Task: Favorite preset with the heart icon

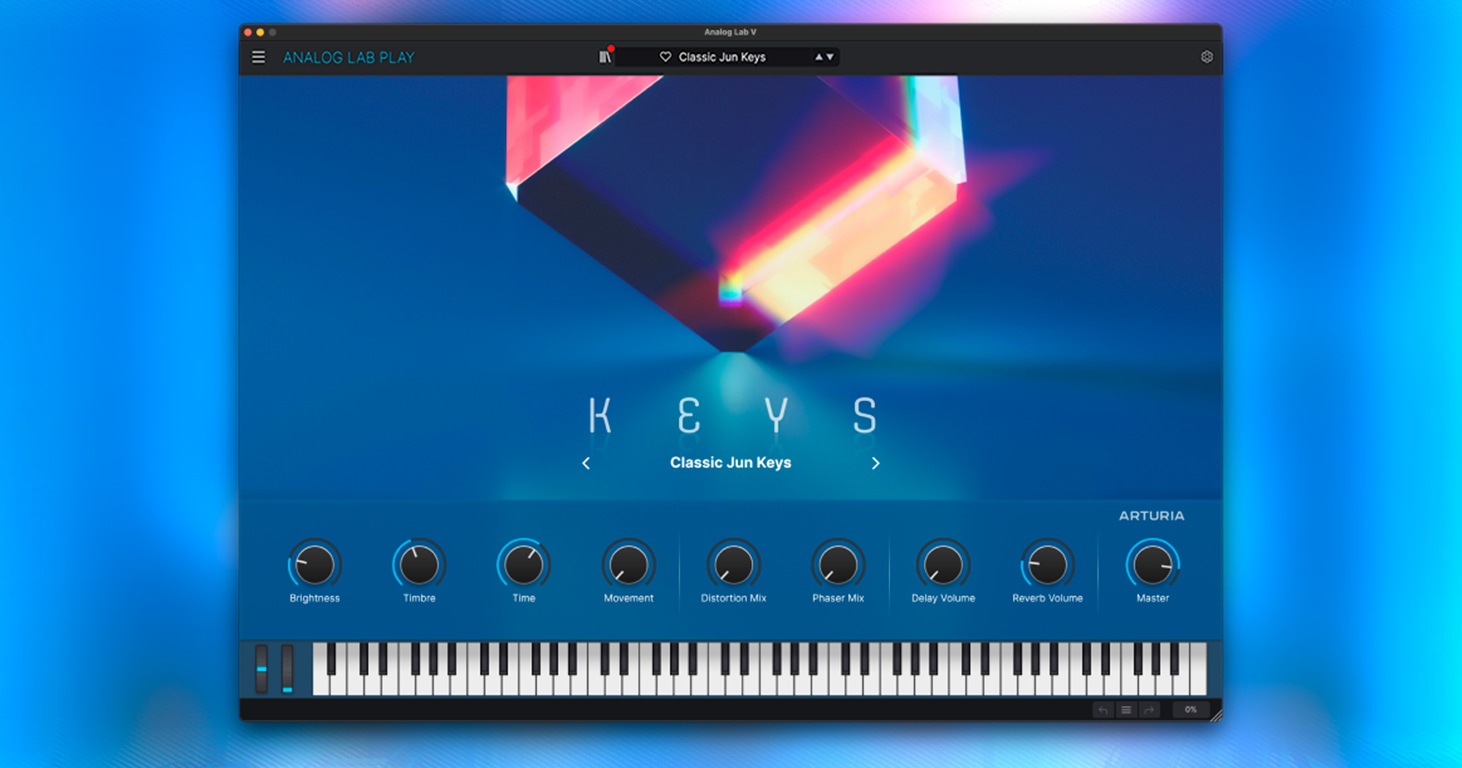Action: (665, 57)
